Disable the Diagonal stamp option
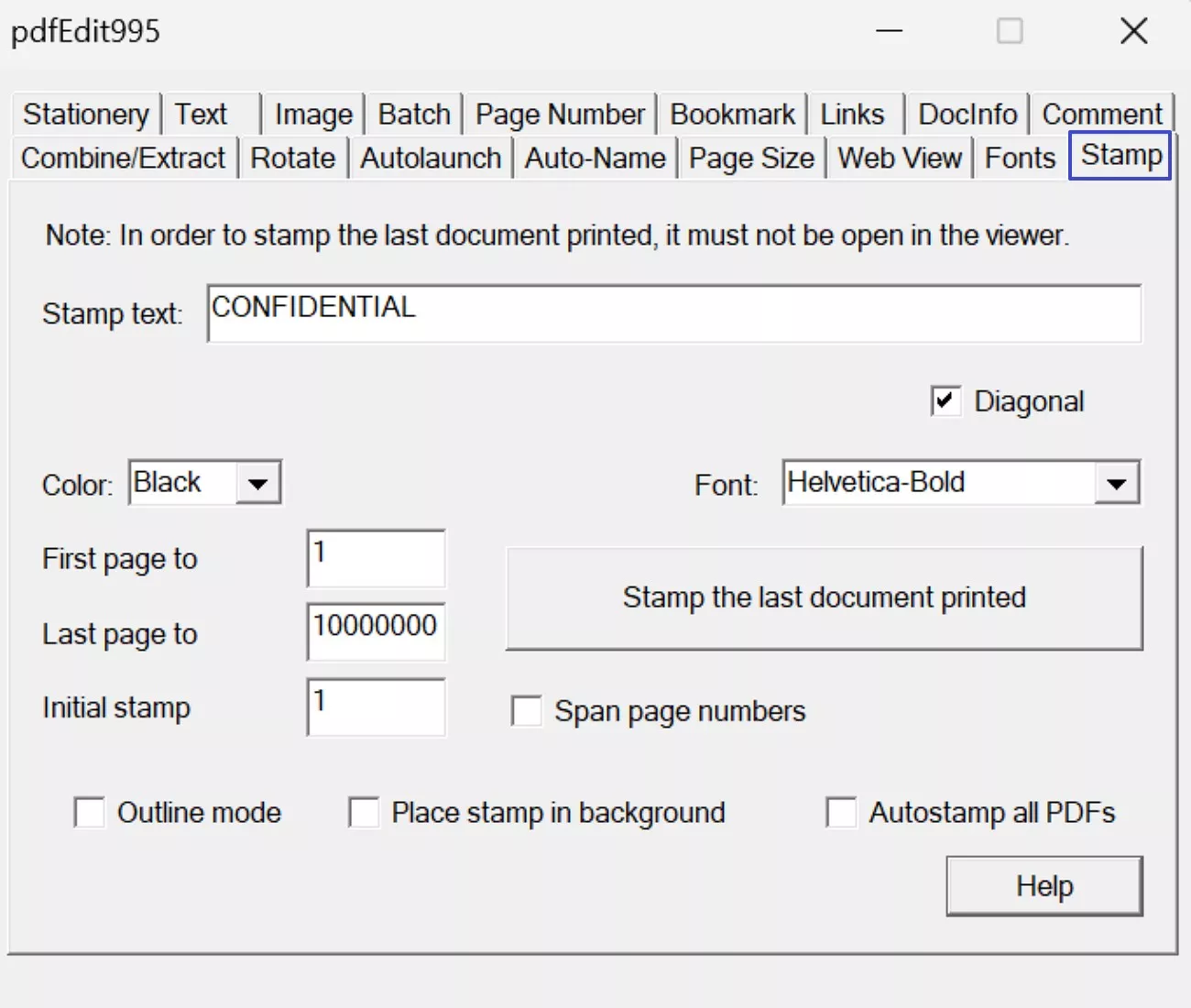 tap(945, 400)
